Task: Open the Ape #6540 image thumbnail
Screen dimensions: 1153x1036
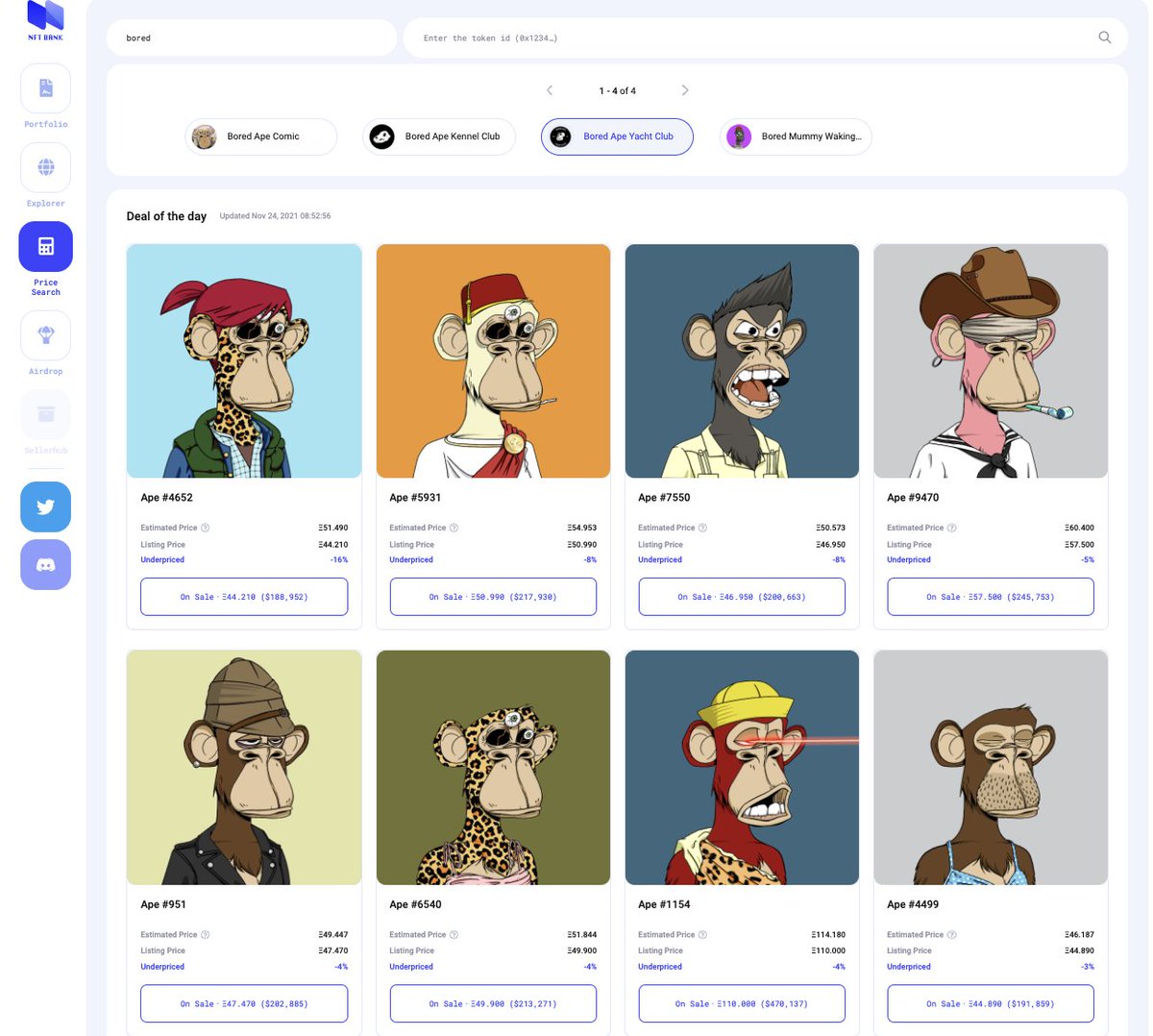Action: (493, 767)
